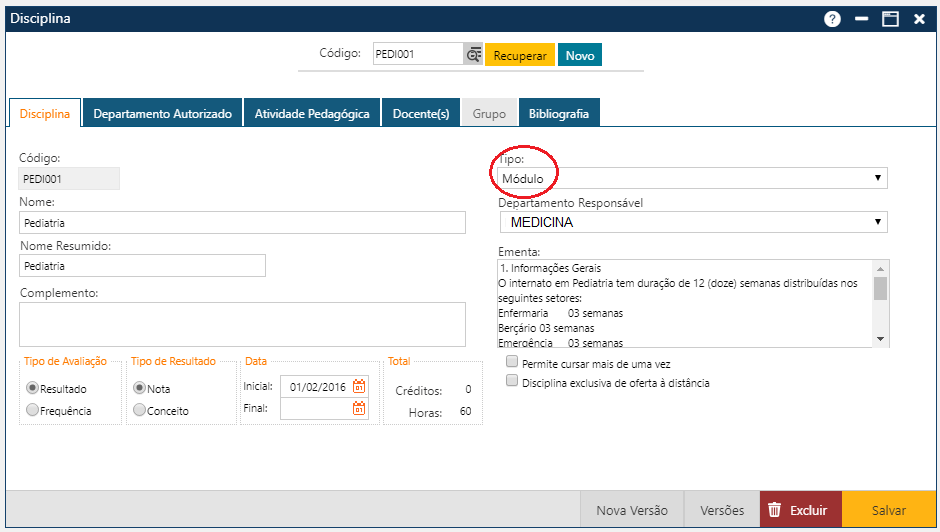The width and height of the screenshot is (940, 532).
Task: Select the Frequência radio option
Action: pos(33,410)
